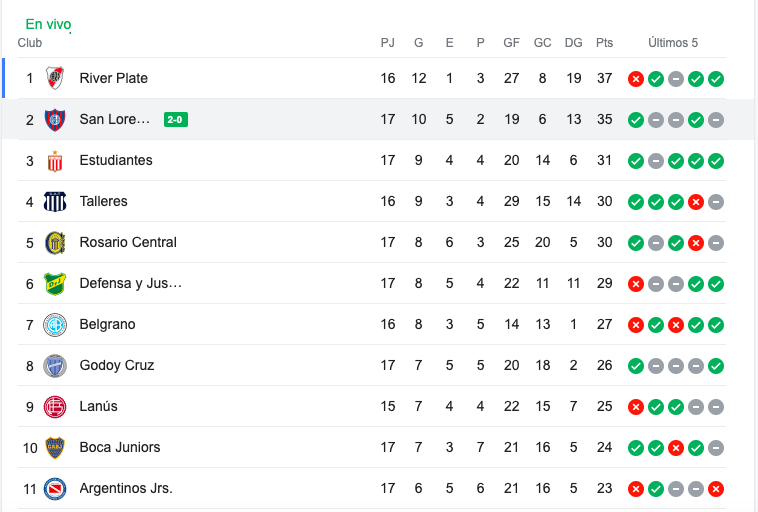Click the Belgrano club crest
758x512 pixels.
(55, 325)
